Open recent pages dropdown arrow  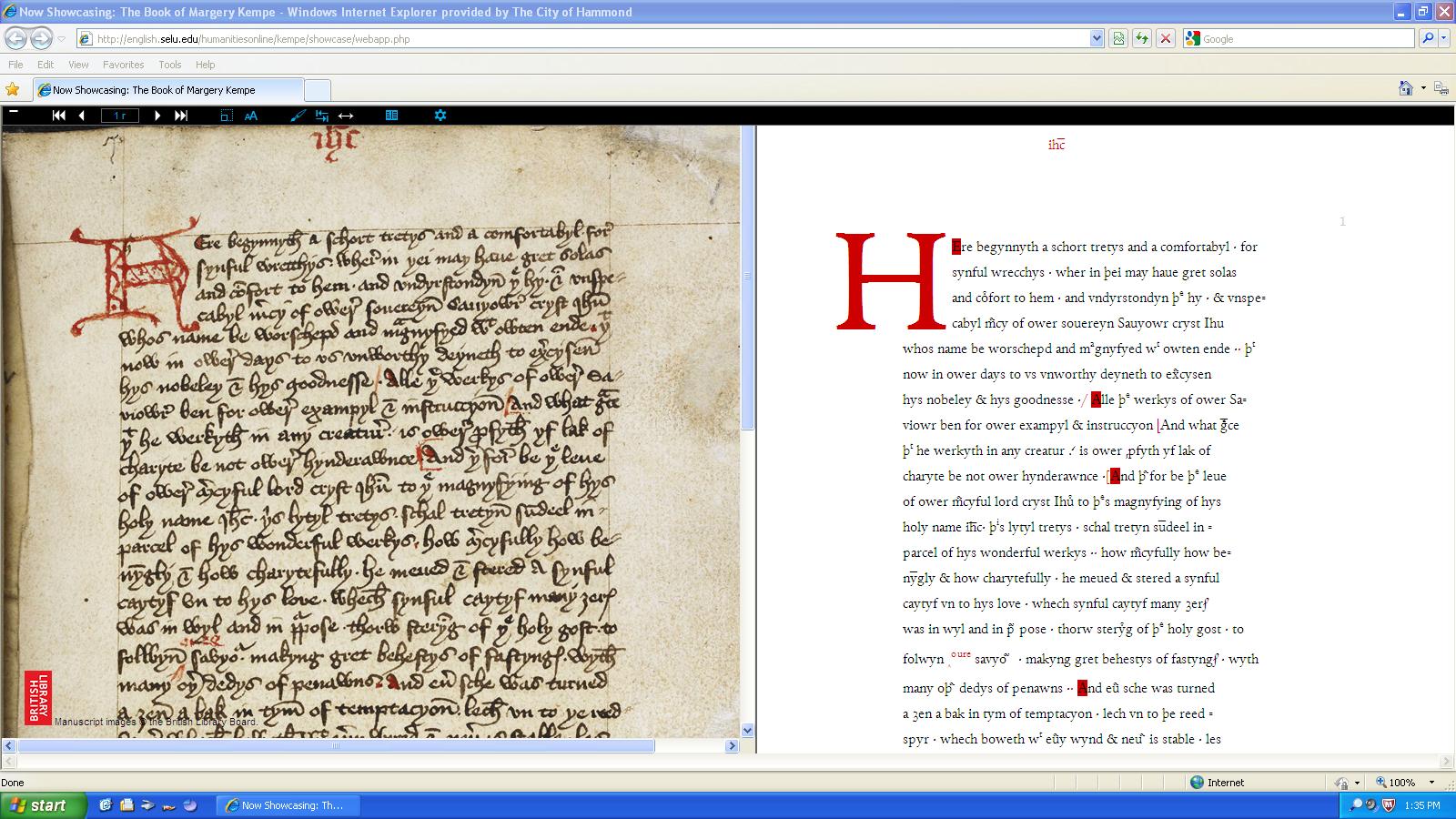pos(62,39)
